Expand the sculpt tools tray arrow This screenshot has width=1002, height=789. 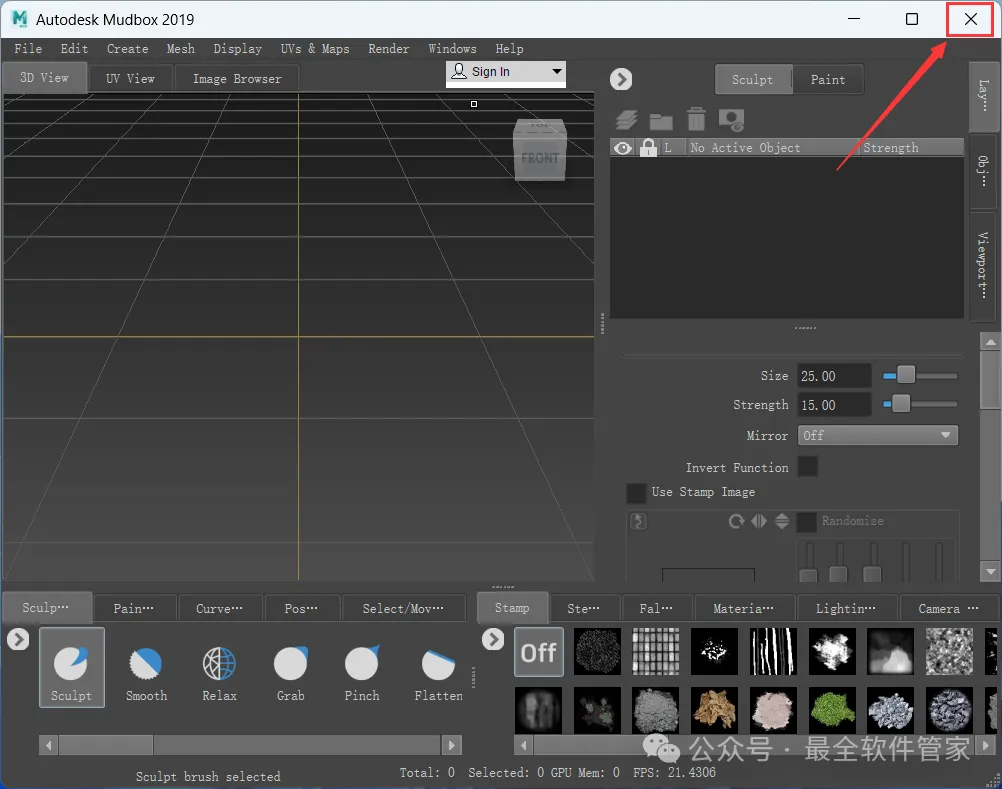pos(18,639)
